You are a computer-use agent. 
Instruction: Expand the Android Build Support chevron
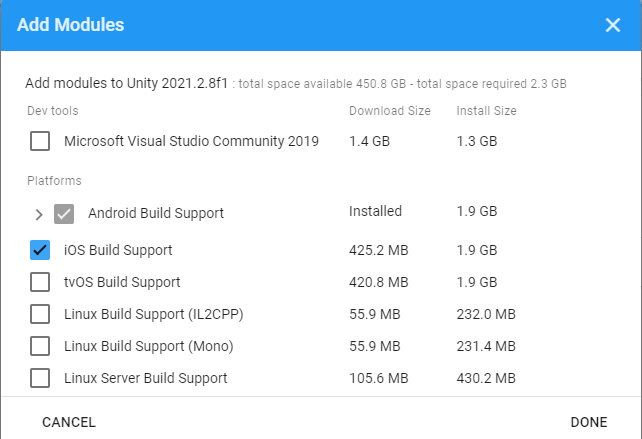(39, 214)
